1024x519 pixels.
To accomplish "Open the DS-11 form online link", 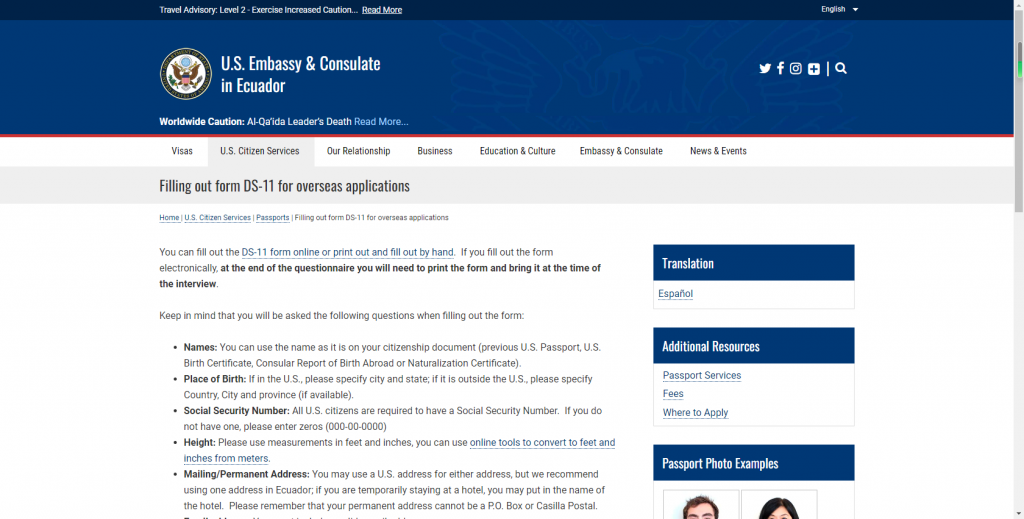I will [x=348, y=252].
